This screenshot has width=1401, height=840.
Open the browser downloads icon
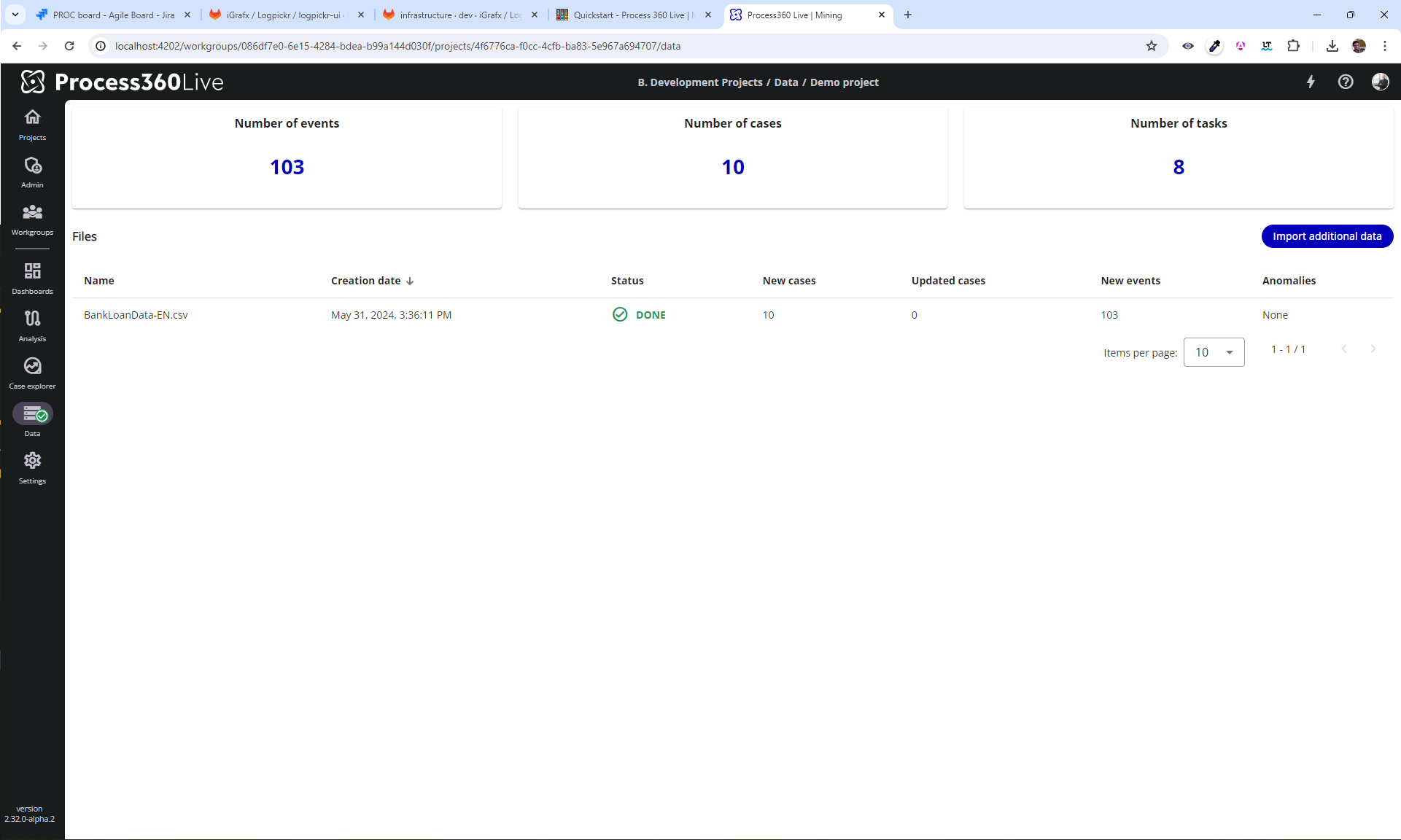pyautogui.click(x=1332, y=46)
